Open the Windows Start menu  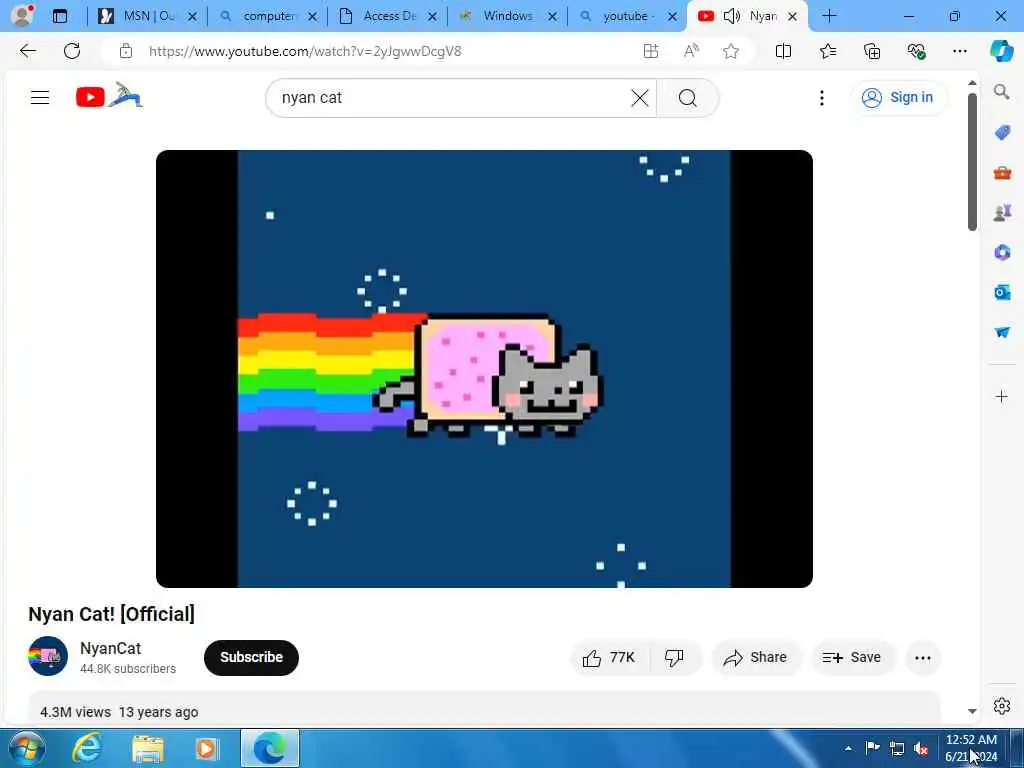tap(25, 749)
